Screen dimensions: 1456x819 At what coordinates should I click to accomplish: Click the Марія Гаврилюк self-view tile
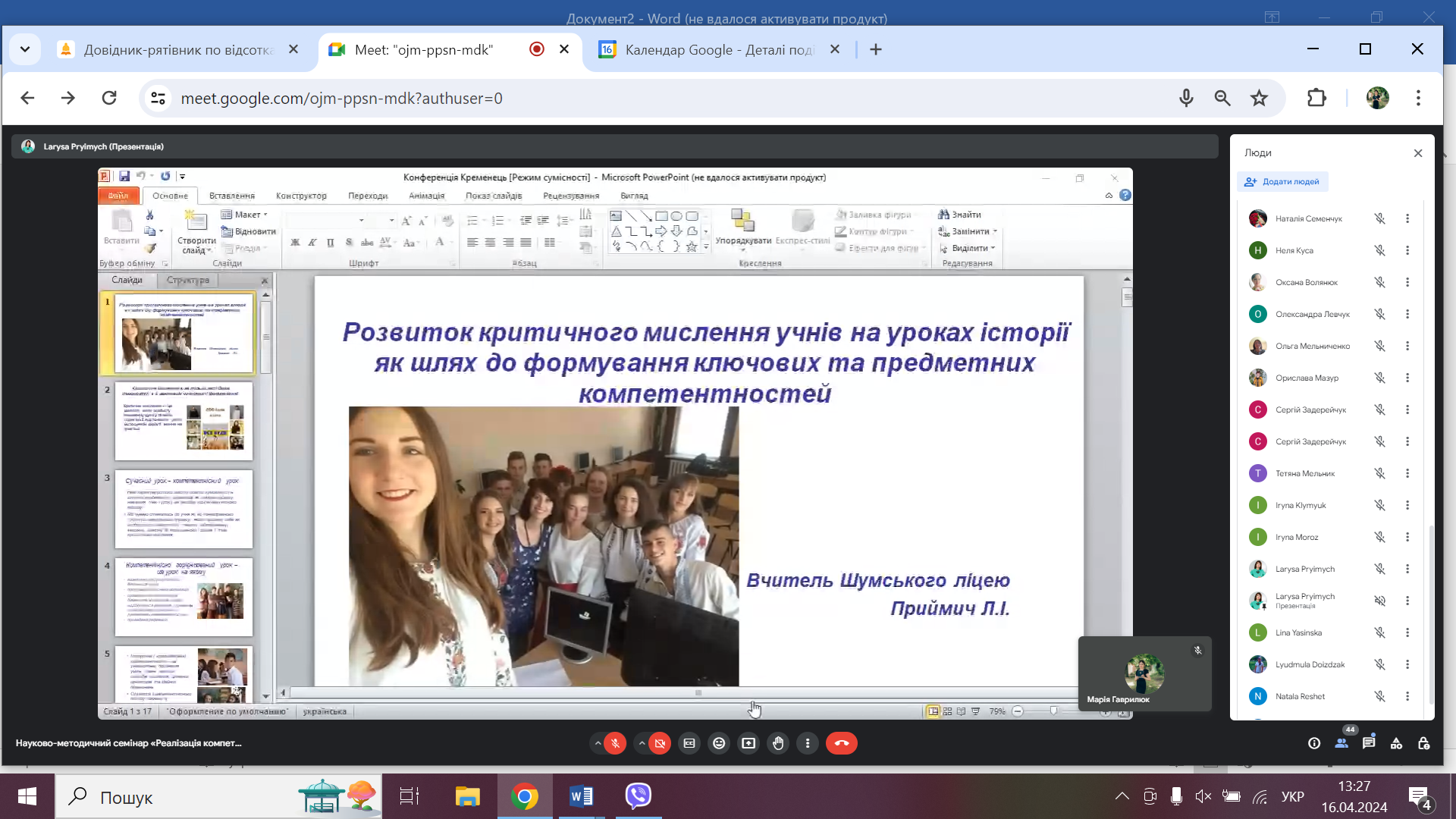coord(1144,673)
